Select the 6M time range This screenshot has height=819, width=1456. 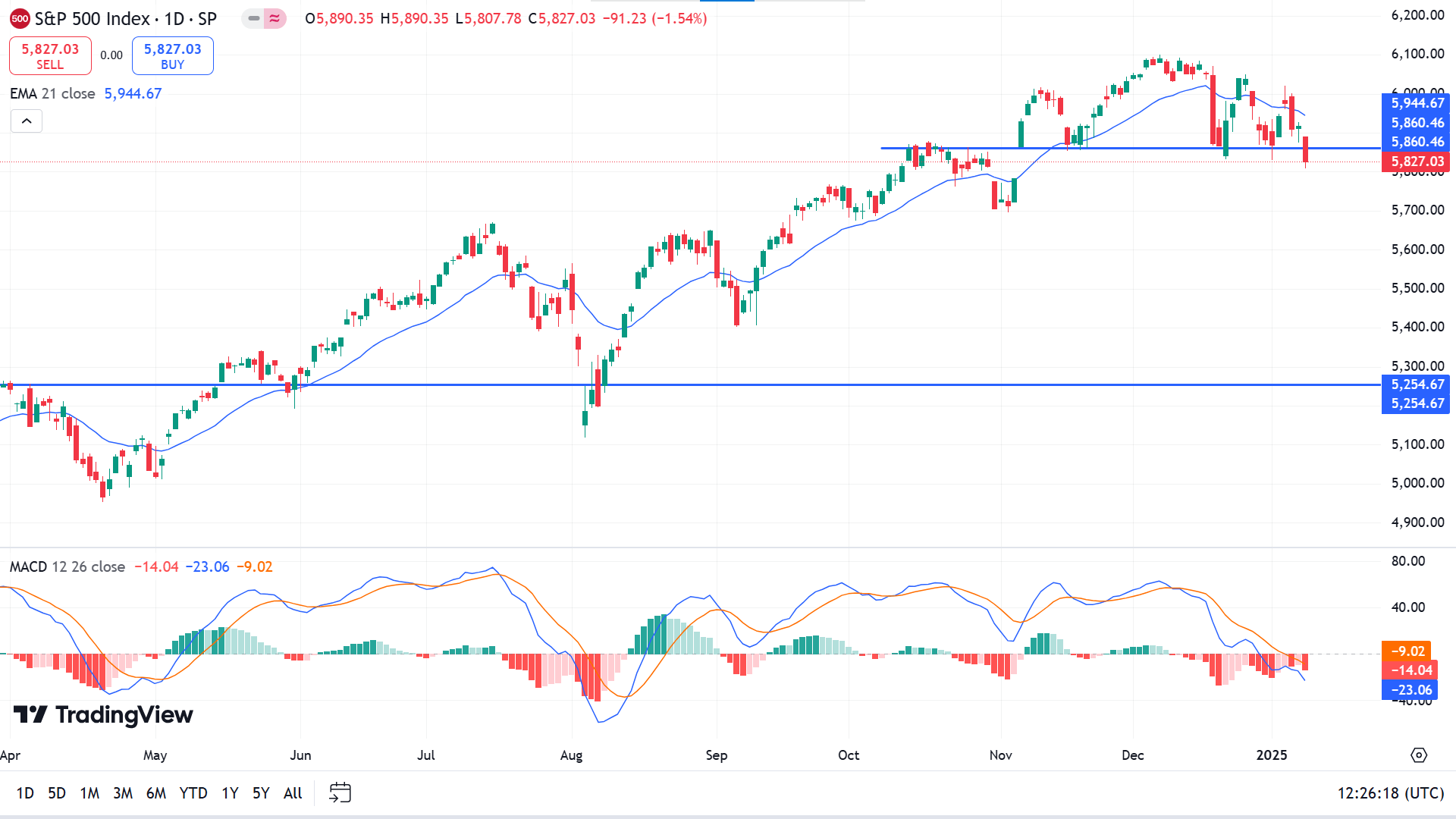click(156, 793)
